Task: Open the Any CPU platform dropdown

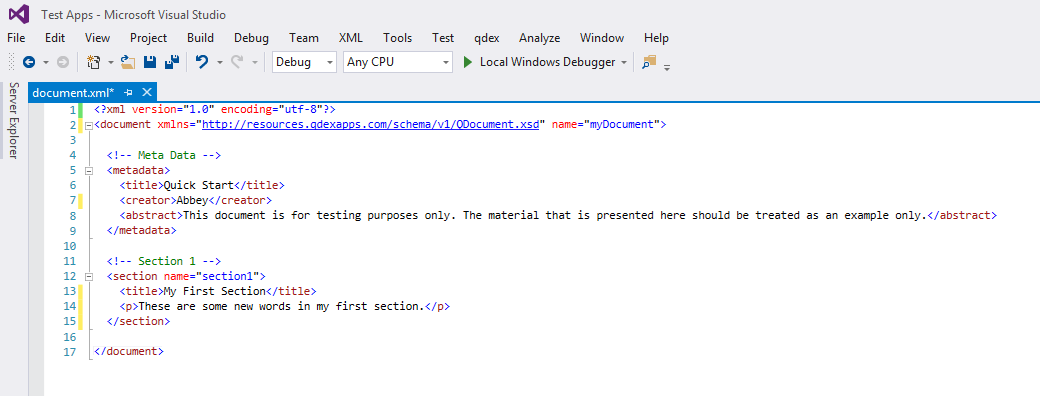Action: pos(398,62)
